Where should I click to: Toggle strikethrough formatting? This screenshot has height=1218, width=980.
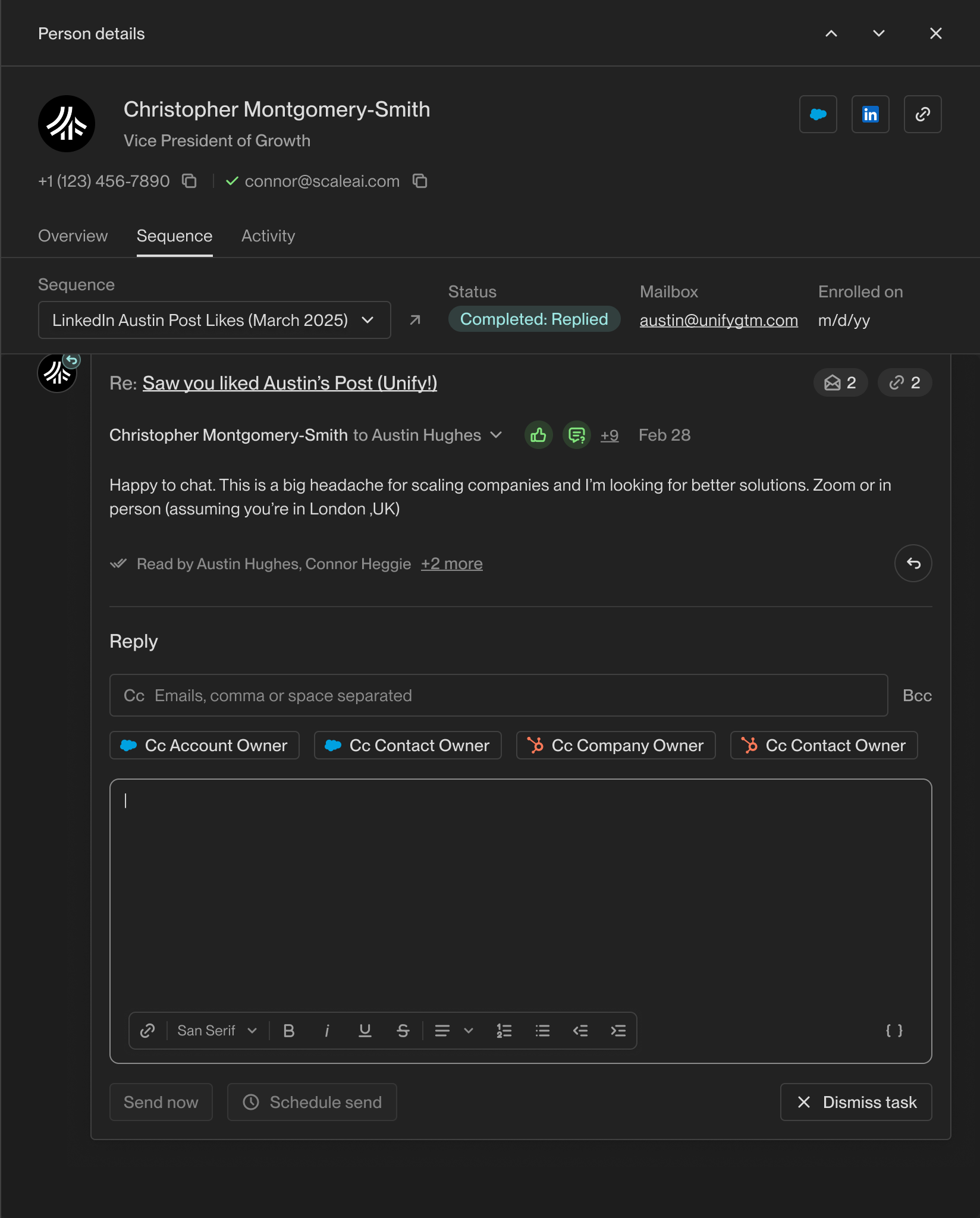tap(403, 1031)
